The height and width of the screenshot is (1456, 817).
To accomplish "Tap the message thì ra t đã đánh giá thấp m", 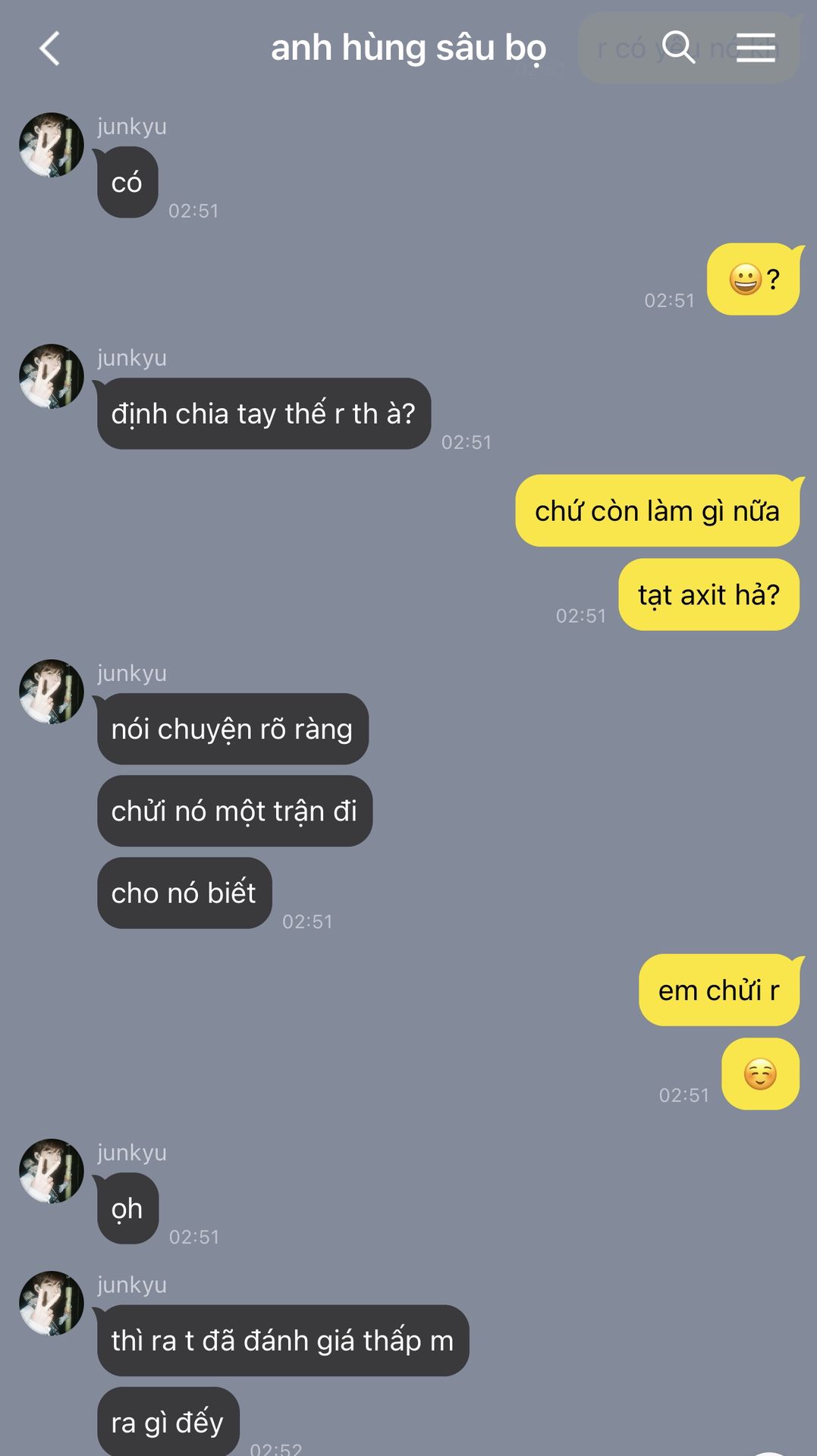I will coord(283,1340).
